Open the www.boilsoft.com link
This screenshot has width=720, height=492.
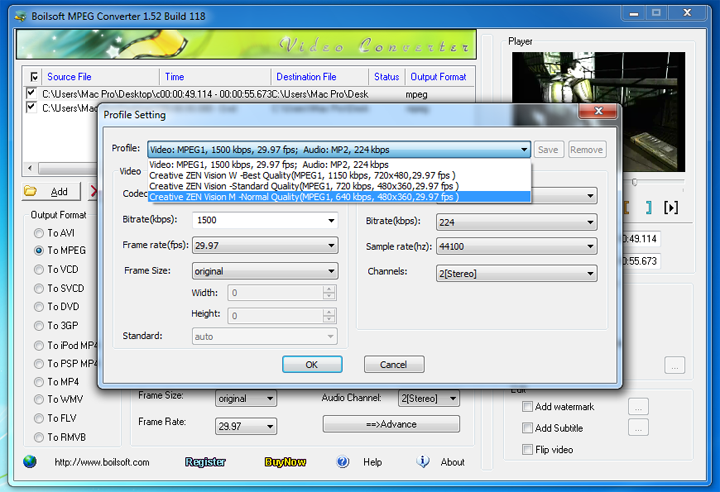tap(102, 462)
